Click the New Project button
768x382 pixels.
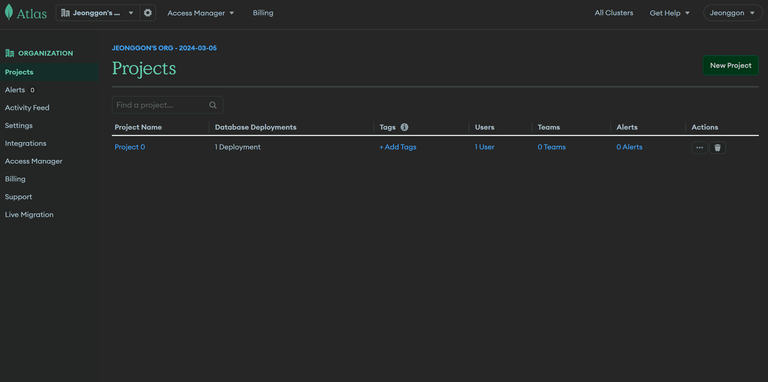[730, 66]
